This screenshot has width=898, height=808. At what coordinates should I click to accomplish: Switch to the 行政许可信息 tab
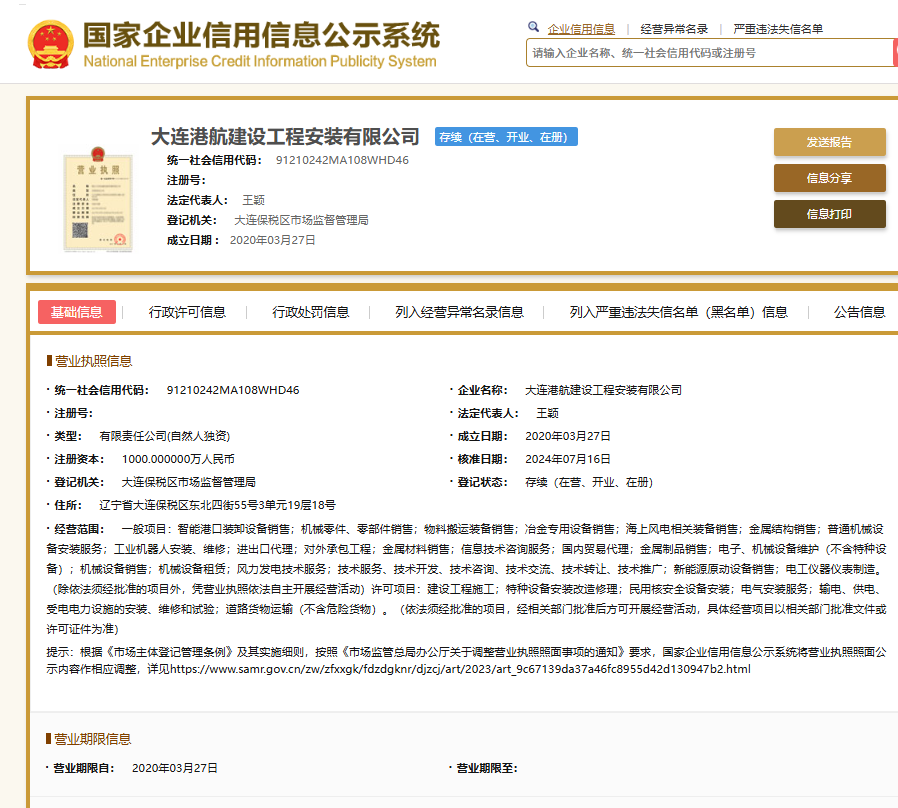(x=187, y=312)
